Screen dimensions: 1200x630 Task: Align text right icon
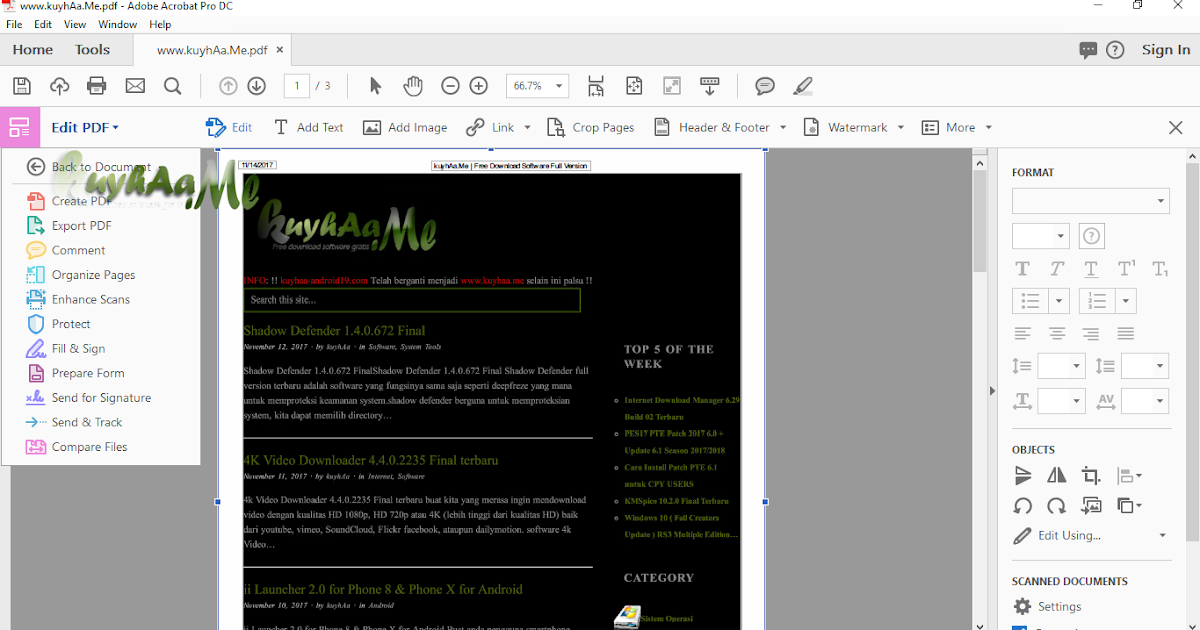[1091, 333]
